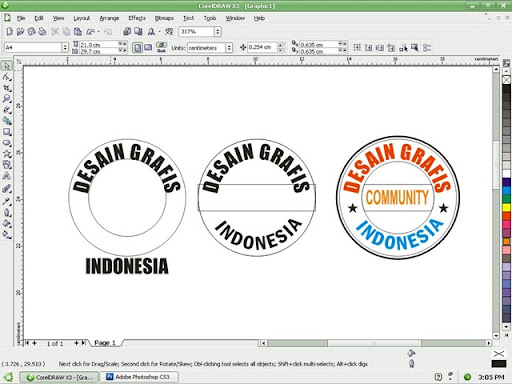Viewport: 512px width, 384px height.
Task: Toggle Dynamic Guides
Action: [391, 48]
